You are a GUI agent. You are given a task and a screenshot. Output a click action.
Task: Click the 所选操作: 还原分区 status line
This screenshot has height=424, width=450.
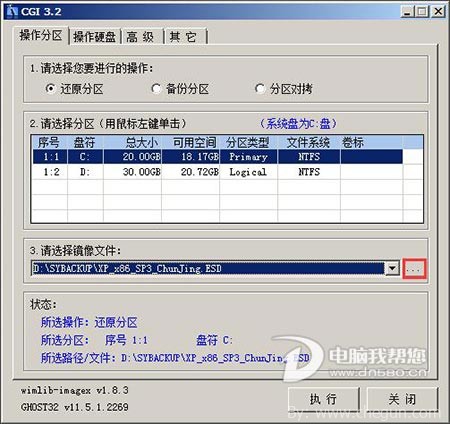click(89, 322)
